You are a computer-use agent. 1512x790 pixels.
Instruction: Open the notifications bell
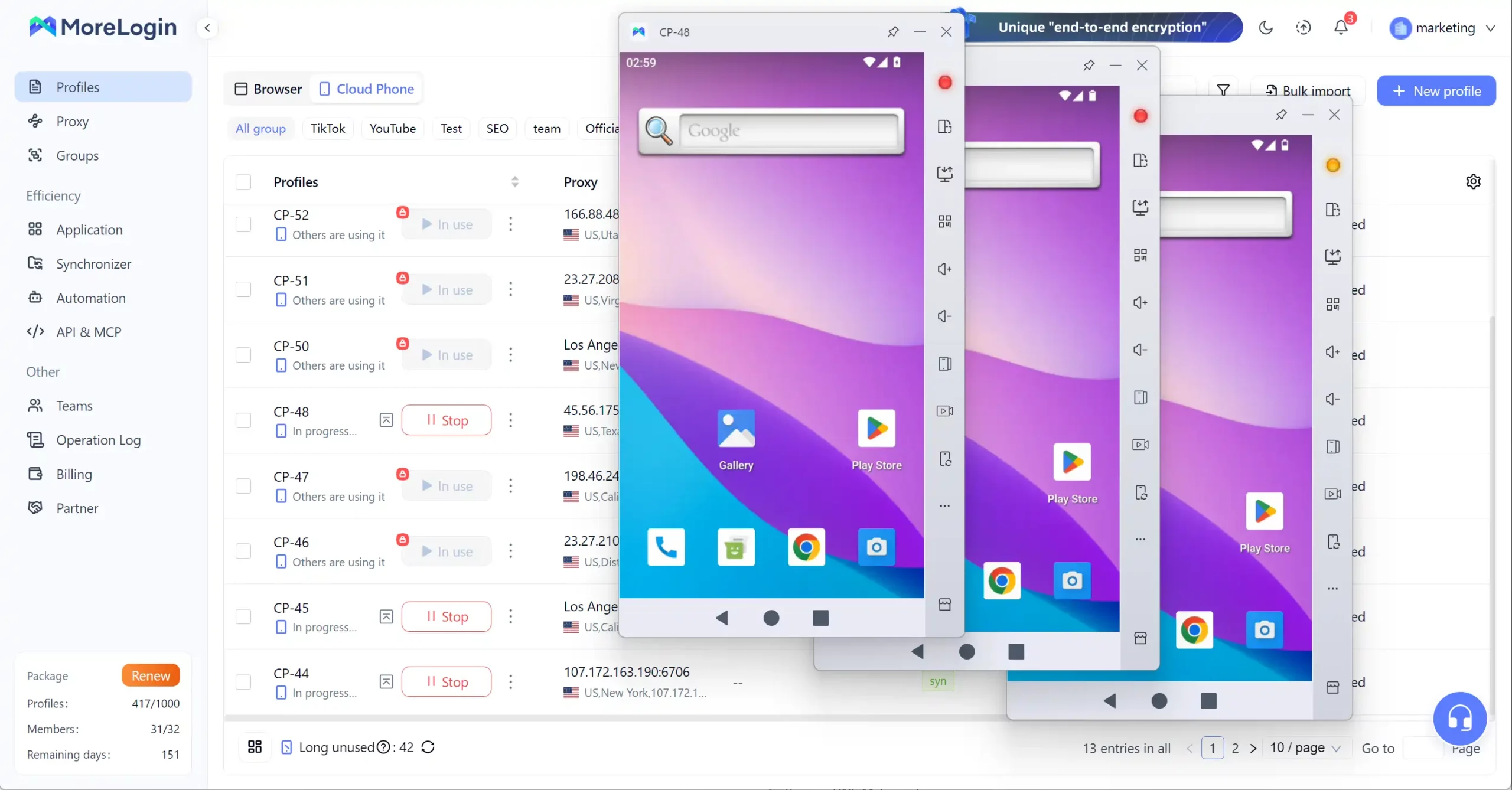pyautogui.click(x=1341, y=28)
